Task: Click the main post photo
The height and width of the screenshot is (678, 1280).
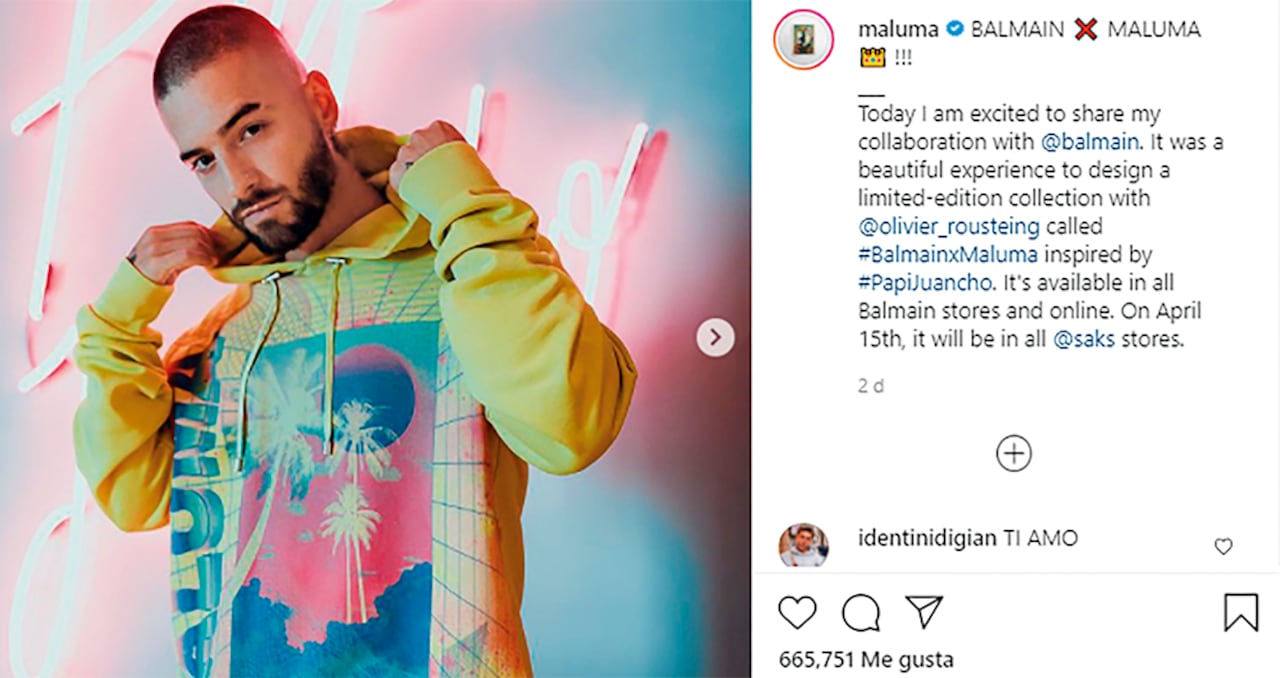Action: (375, 400)
